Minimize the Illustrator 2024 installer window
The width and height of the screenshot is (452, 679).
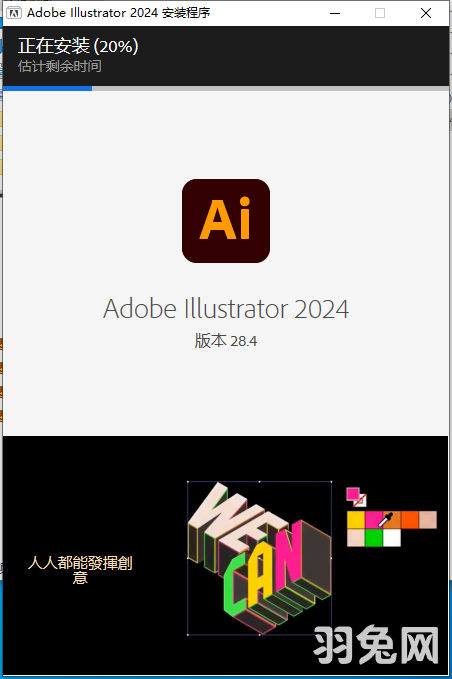tap(335, 13)
